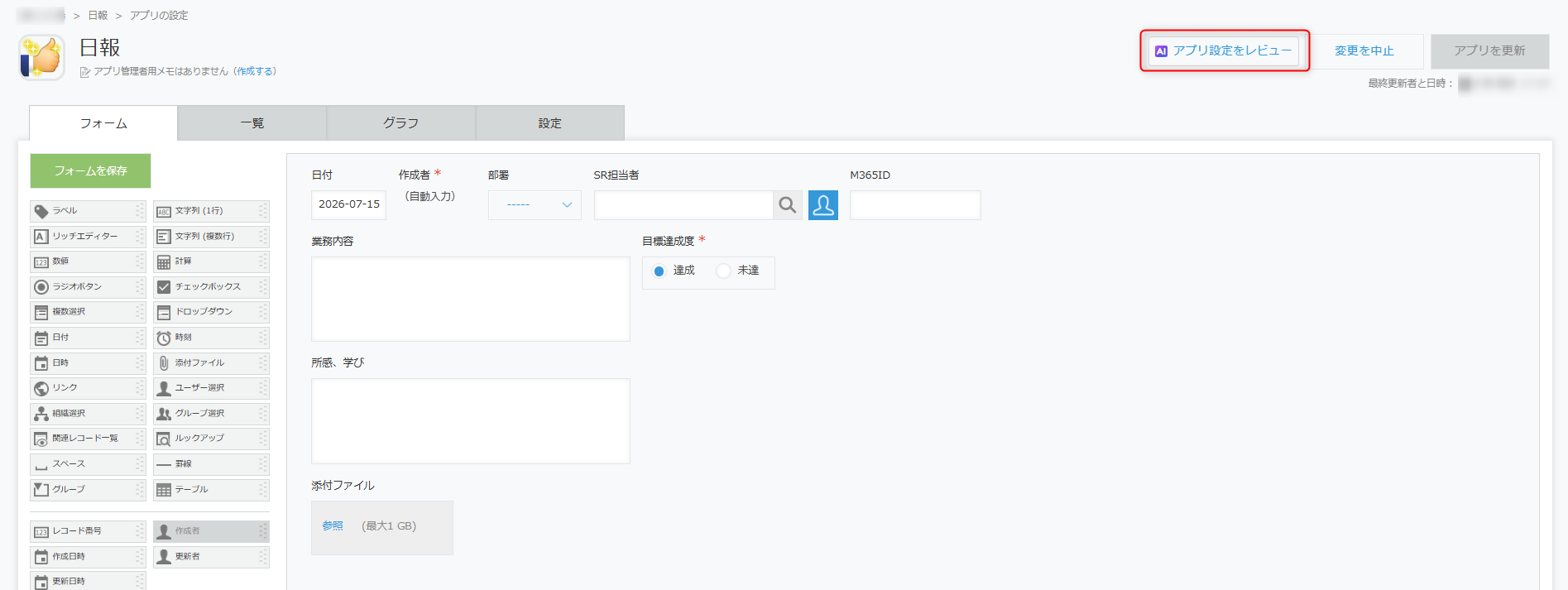Select the greyed 作成者 palette item

tap(211, 531)
